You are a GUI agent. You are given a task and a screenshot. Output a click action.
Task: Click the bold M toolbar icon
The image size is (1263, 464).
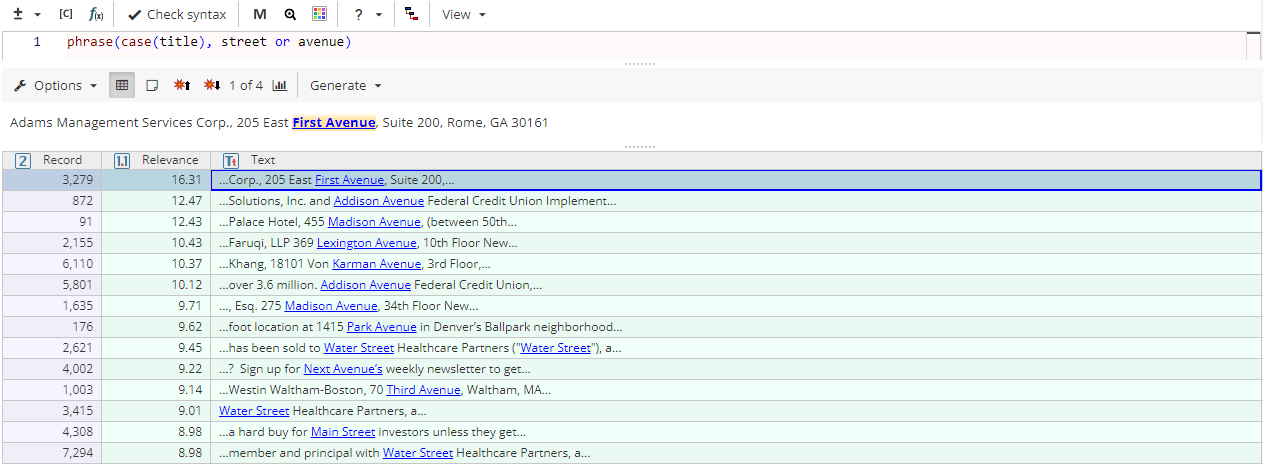pos(260,15)
